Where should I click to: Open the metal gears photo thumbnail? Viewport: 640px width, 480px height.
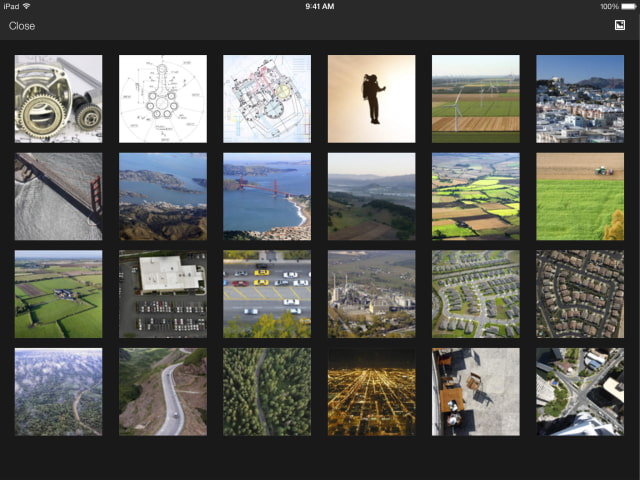58,99
